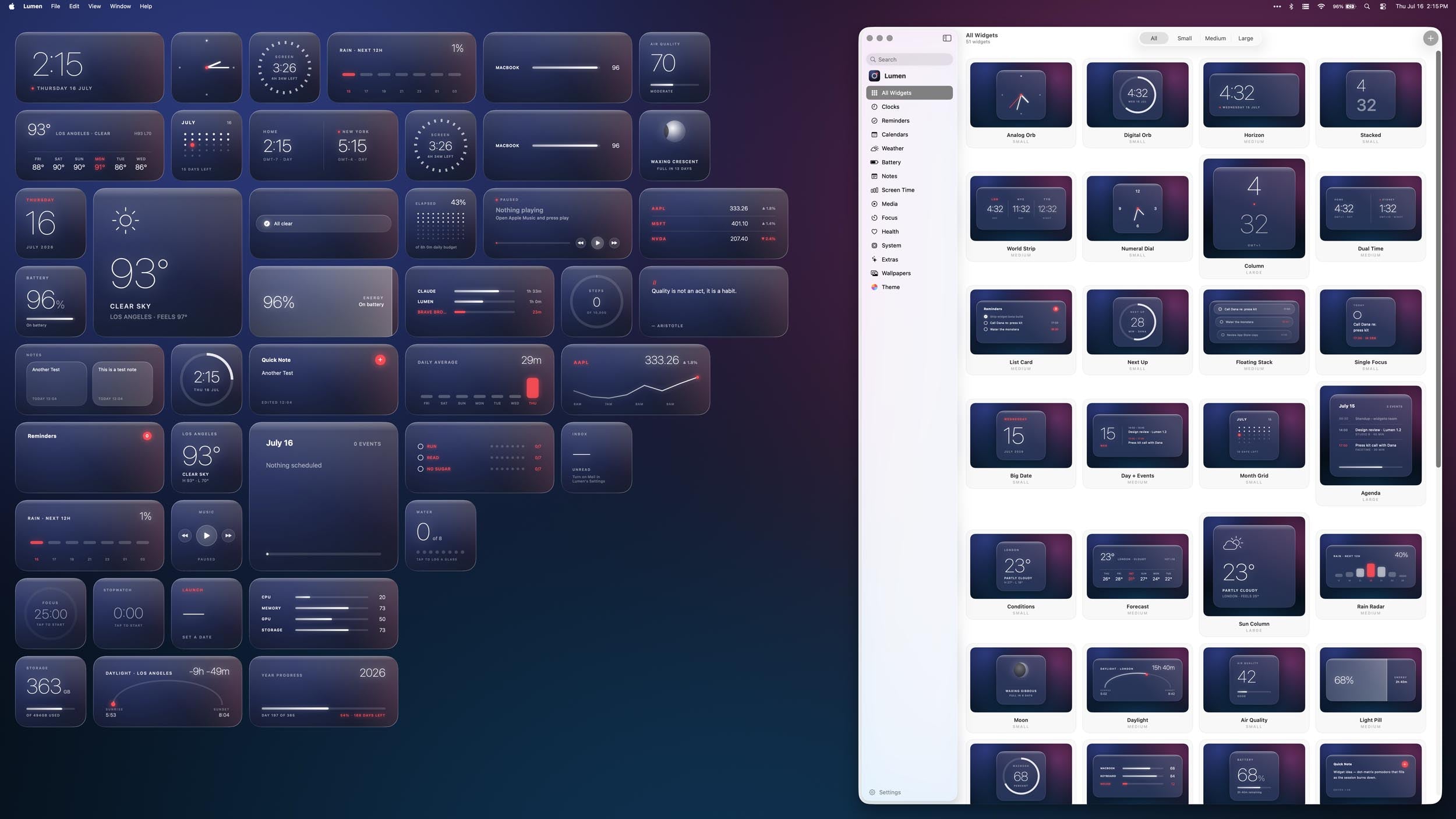The image size is (1456, 819).
Task: Click the July 16 agenda timeline bar
Action: pos(324,554)
